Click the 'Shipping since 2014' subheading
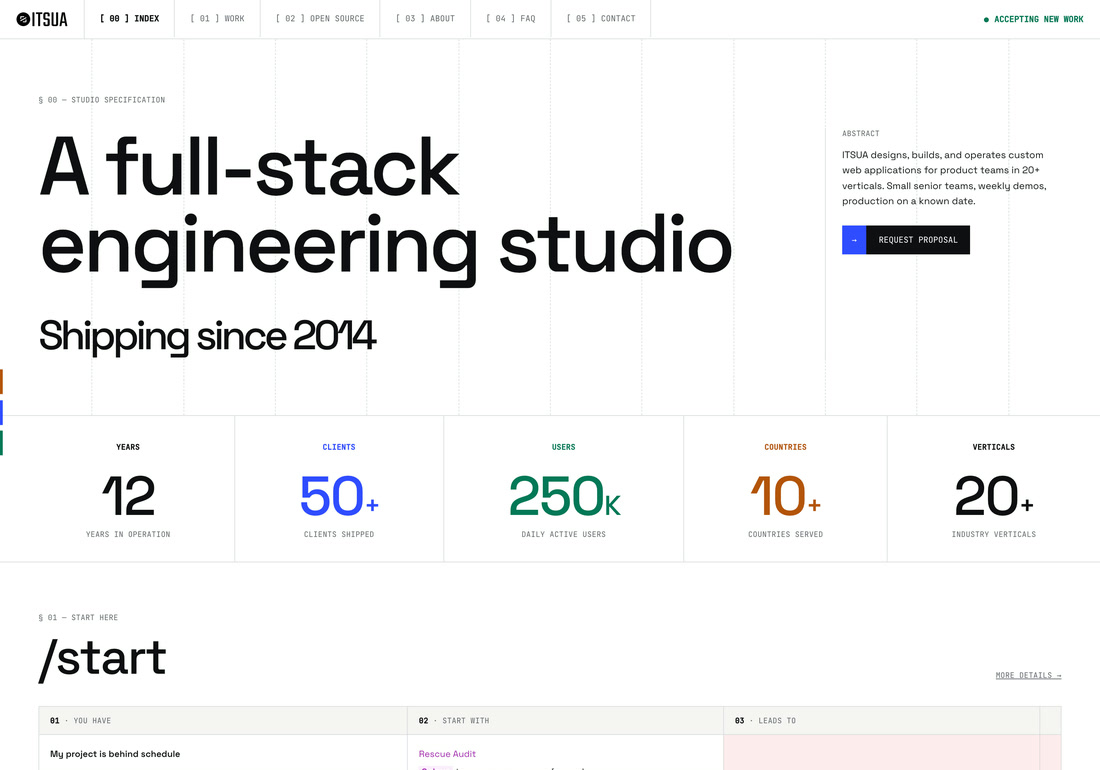This screenshot has width=1100, height=770. point(208,336)
